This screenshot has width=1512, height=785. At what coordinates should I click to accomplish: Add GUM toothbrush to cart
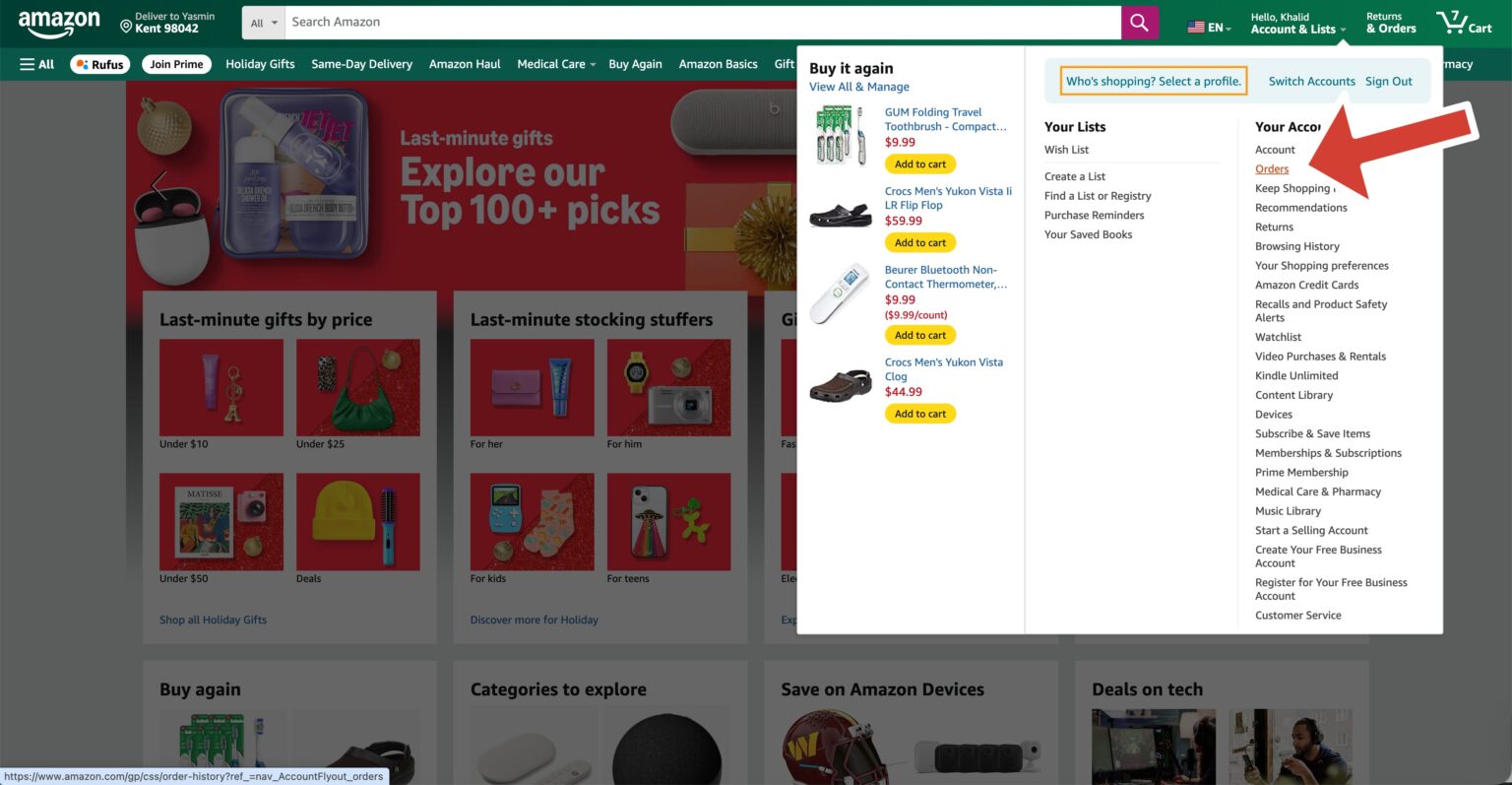click(x=920, y=164)
